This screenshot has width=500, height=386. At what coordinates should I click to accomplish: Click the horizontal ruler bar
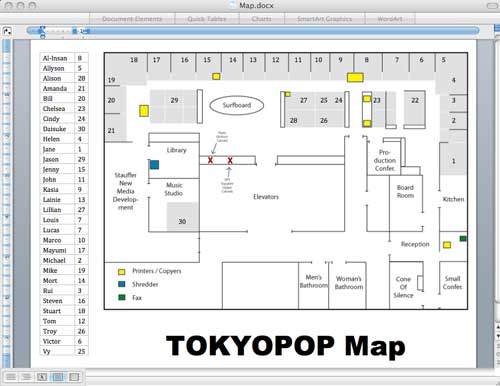(253, 31)
